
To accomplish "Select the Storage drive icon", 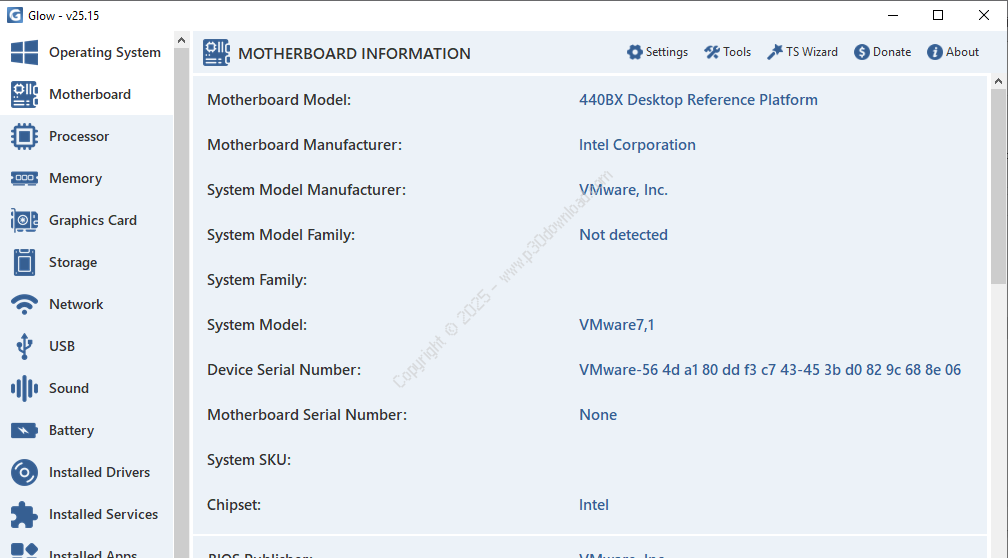I will click(24, 263).
